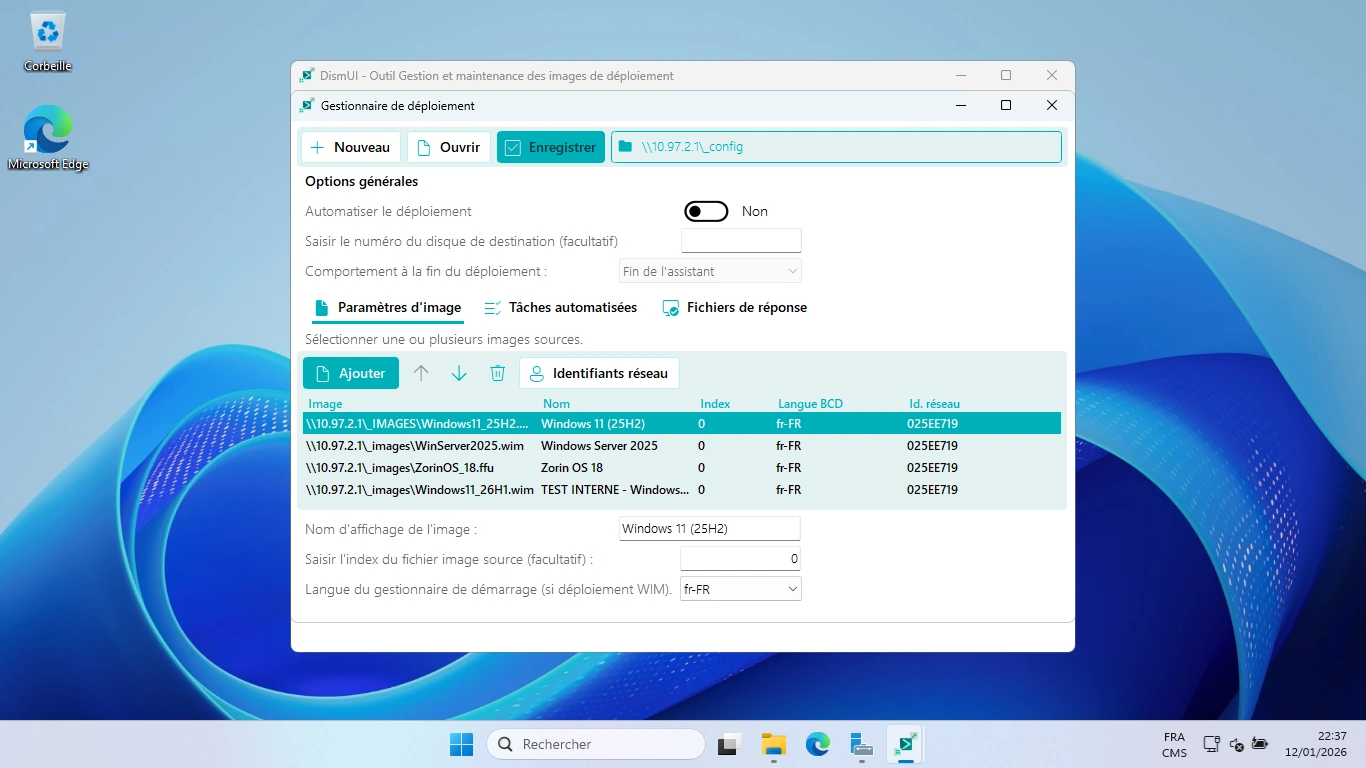Click the Ajouter button

click(x=351, y=373)
